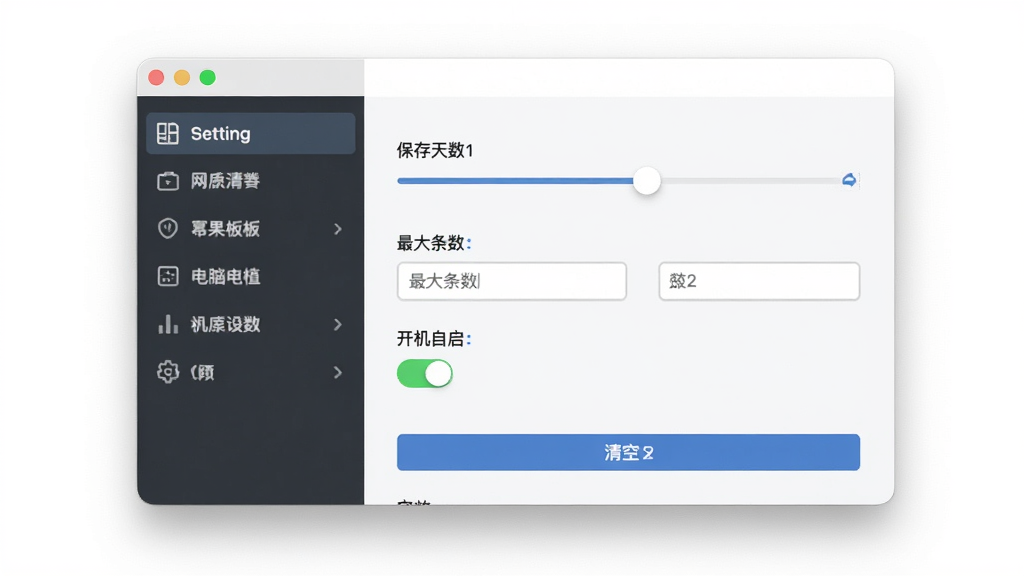1024x576 pixels.
Task: Select the Setting sidebar item
Action: 251,133
